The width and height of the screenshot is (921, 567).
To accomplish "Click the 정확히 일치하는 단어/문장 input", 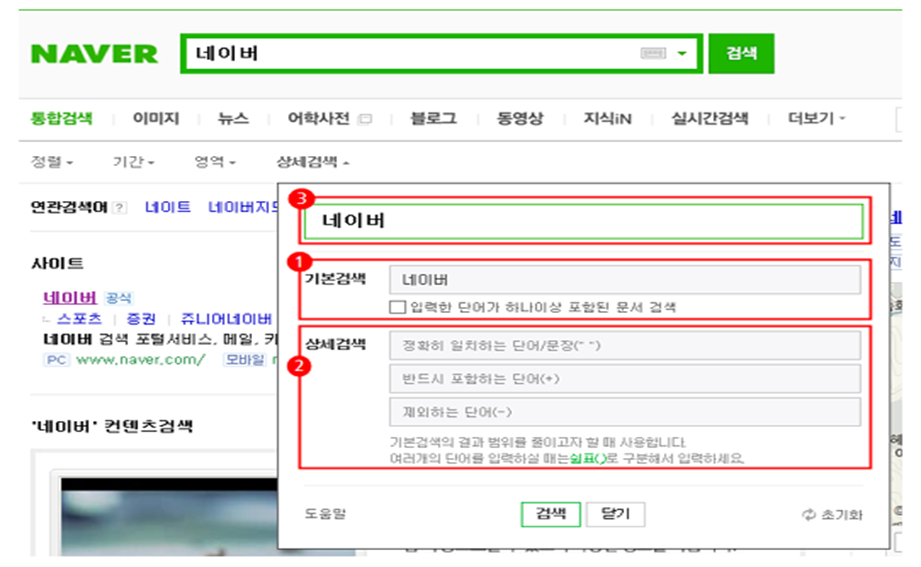I will pos(625,345).
